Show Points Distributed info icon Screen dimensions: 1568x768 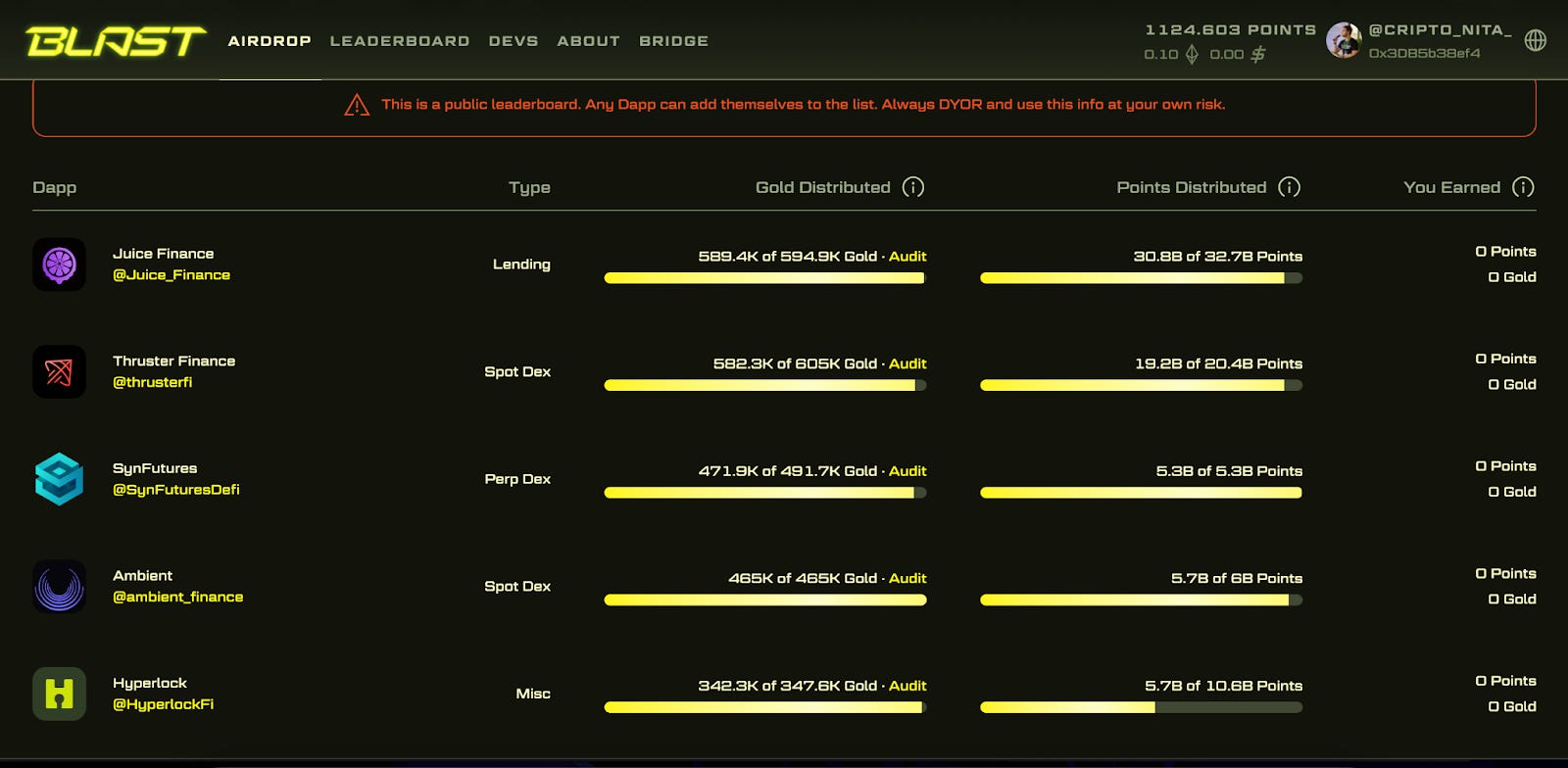click(1289, 187)
